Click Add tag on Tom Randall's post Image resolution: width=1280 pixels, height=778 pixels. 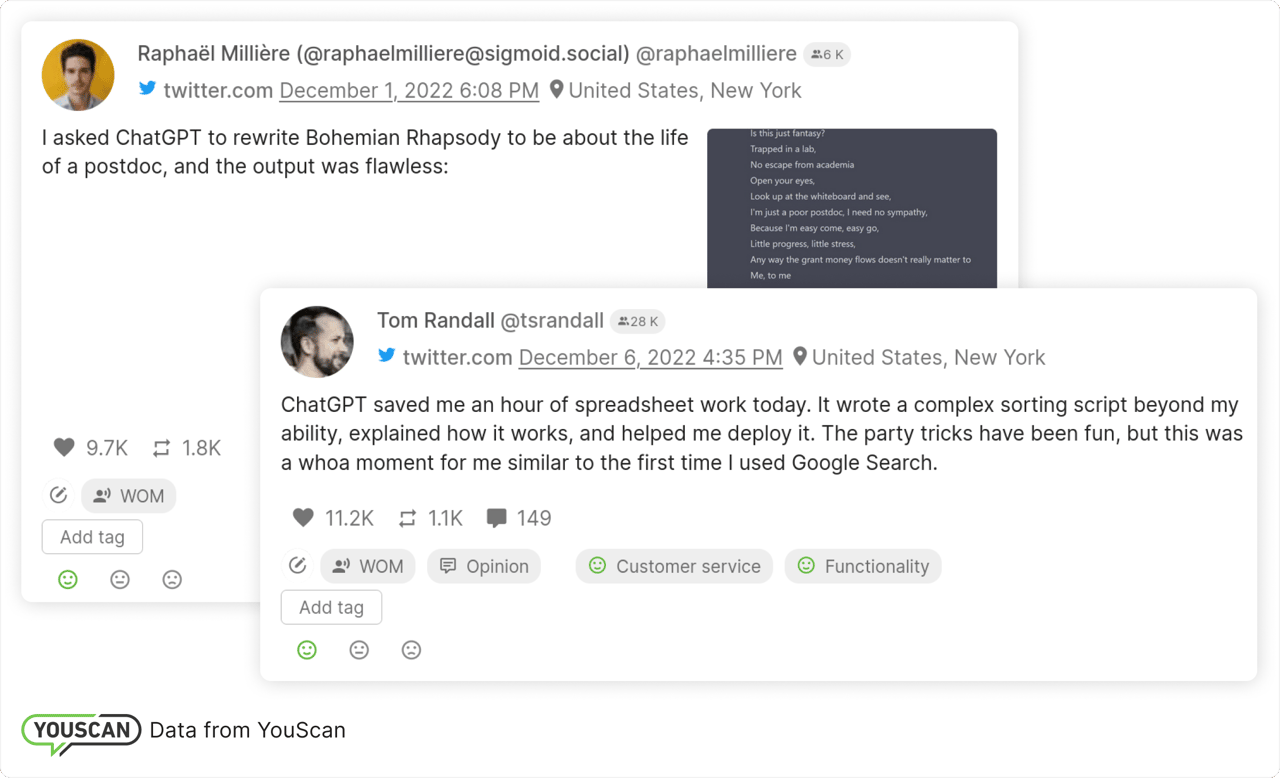tap(331, 607)
